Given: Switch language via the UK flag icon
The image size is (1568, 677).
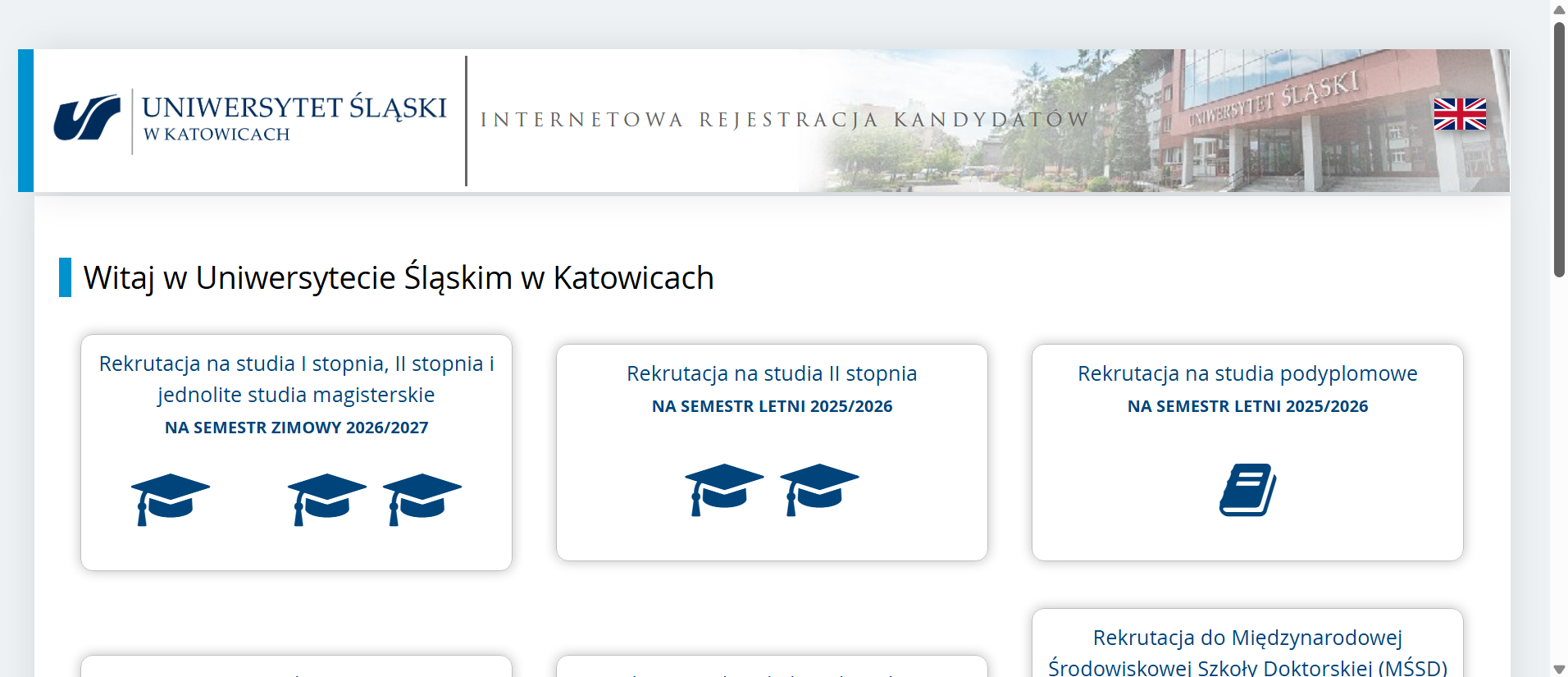Looking at the screenshot, I should (1460, 114).
